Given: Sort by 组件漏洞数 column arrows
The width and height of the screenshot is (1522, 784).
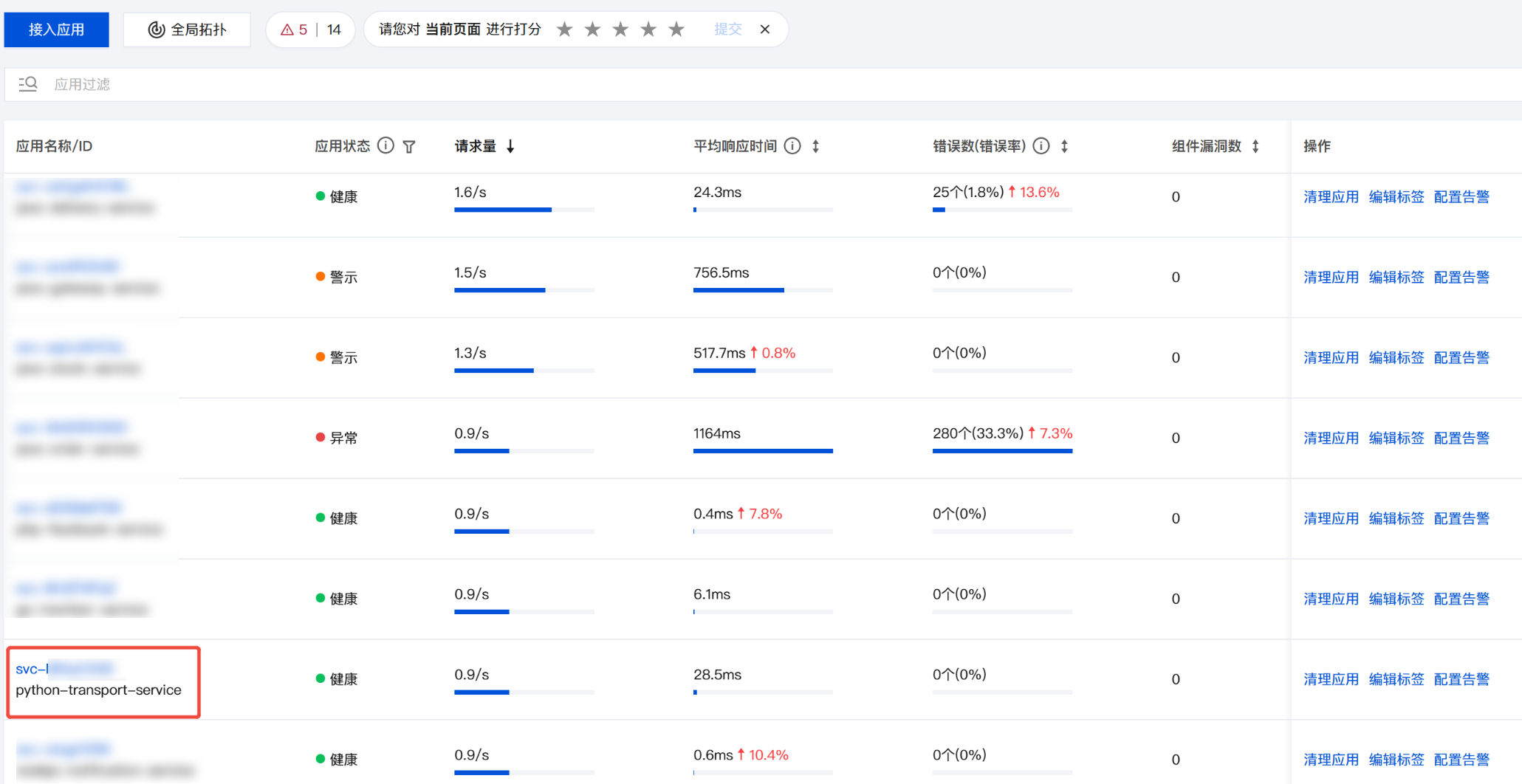Looking at the screenshot, I should click(1255, 146).
